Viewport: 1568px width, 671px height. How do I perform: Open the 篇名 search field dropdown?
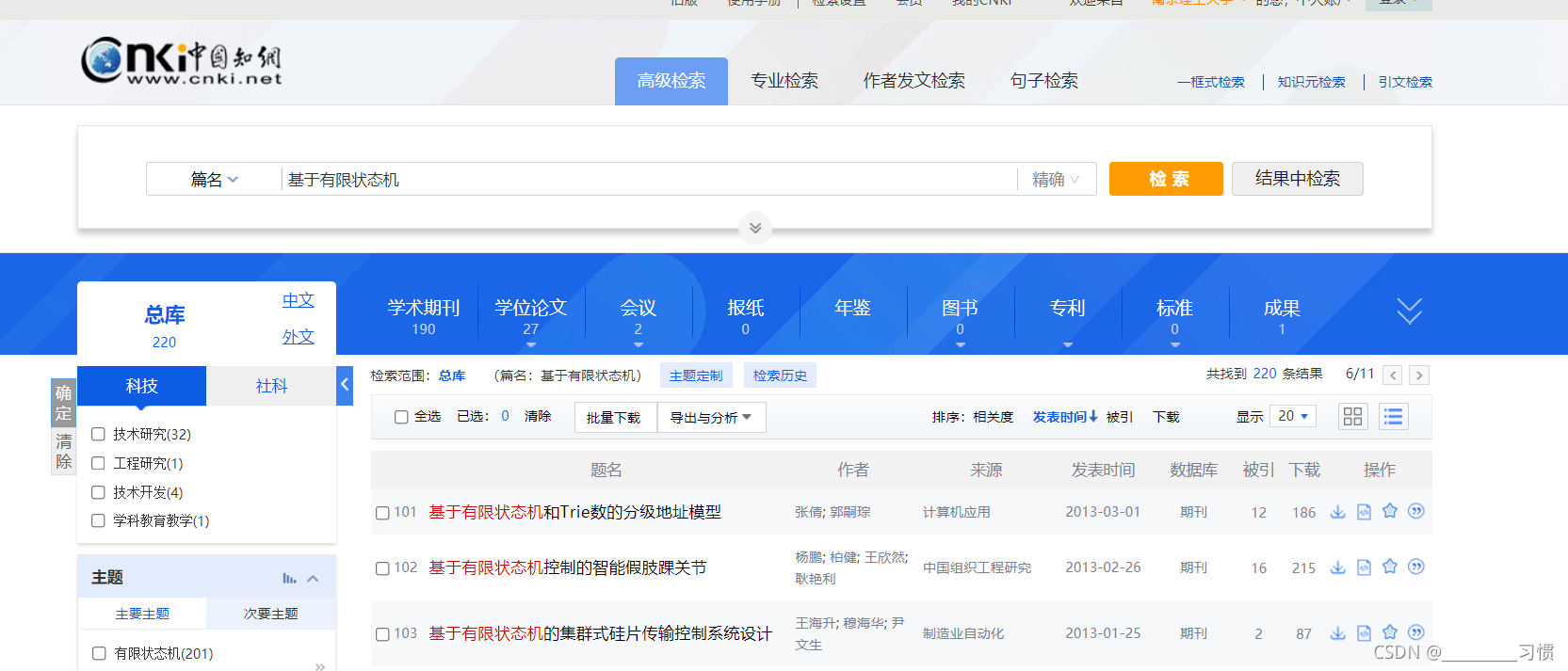(215, 180)
